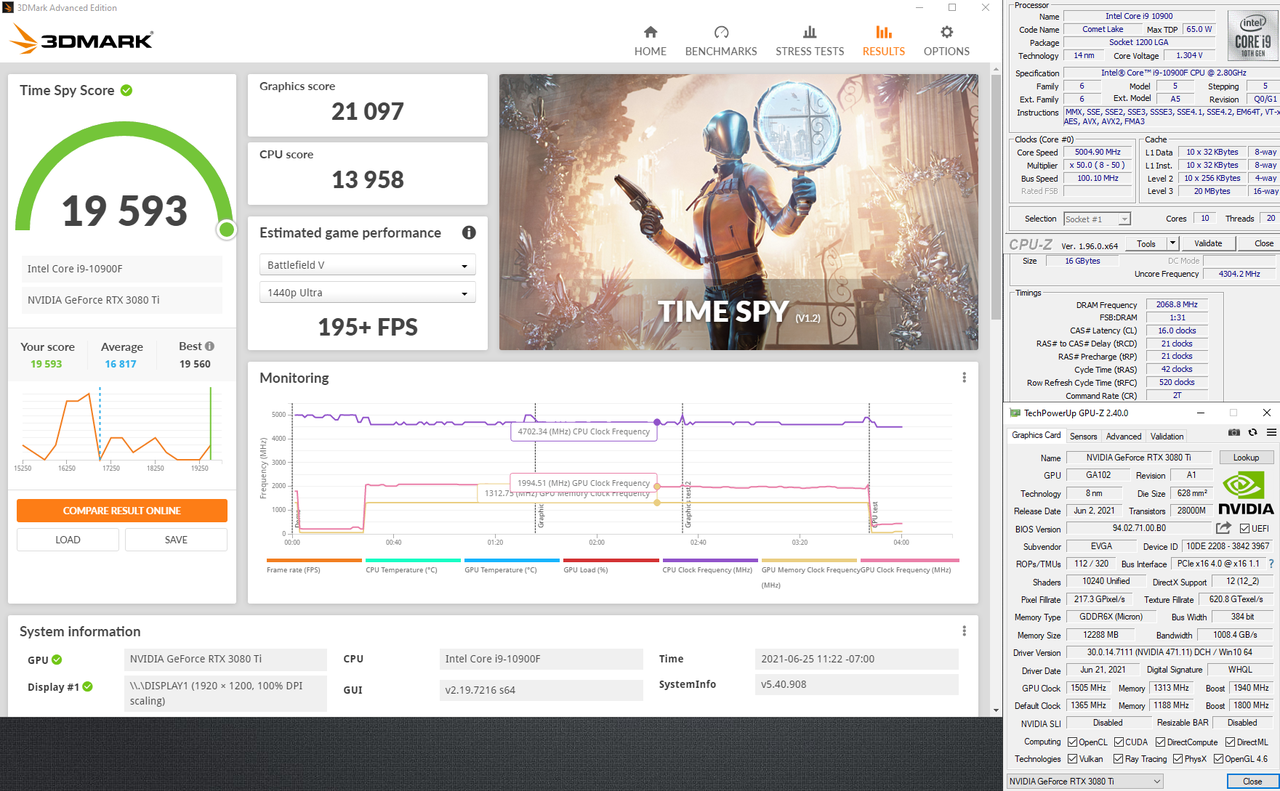
Task: Open the 1440p Ultra resolution dropdown
Action: [x=367, y=293]
